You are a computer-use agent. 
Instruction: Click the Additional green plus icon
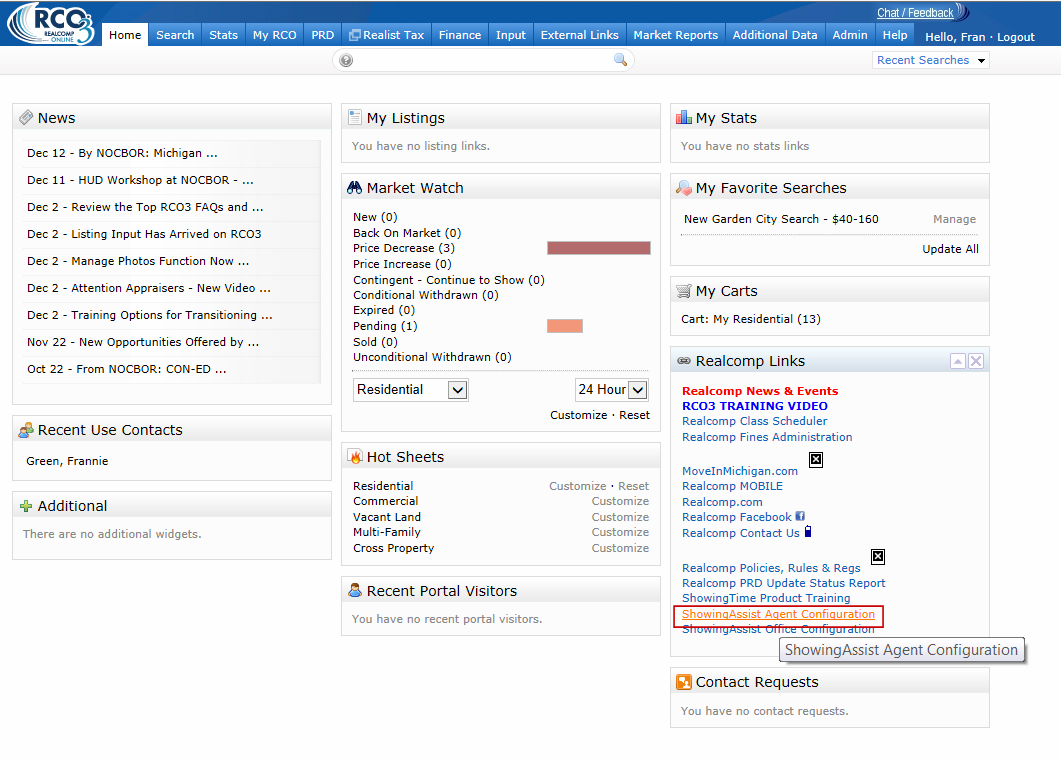click(x=26, y=506)
